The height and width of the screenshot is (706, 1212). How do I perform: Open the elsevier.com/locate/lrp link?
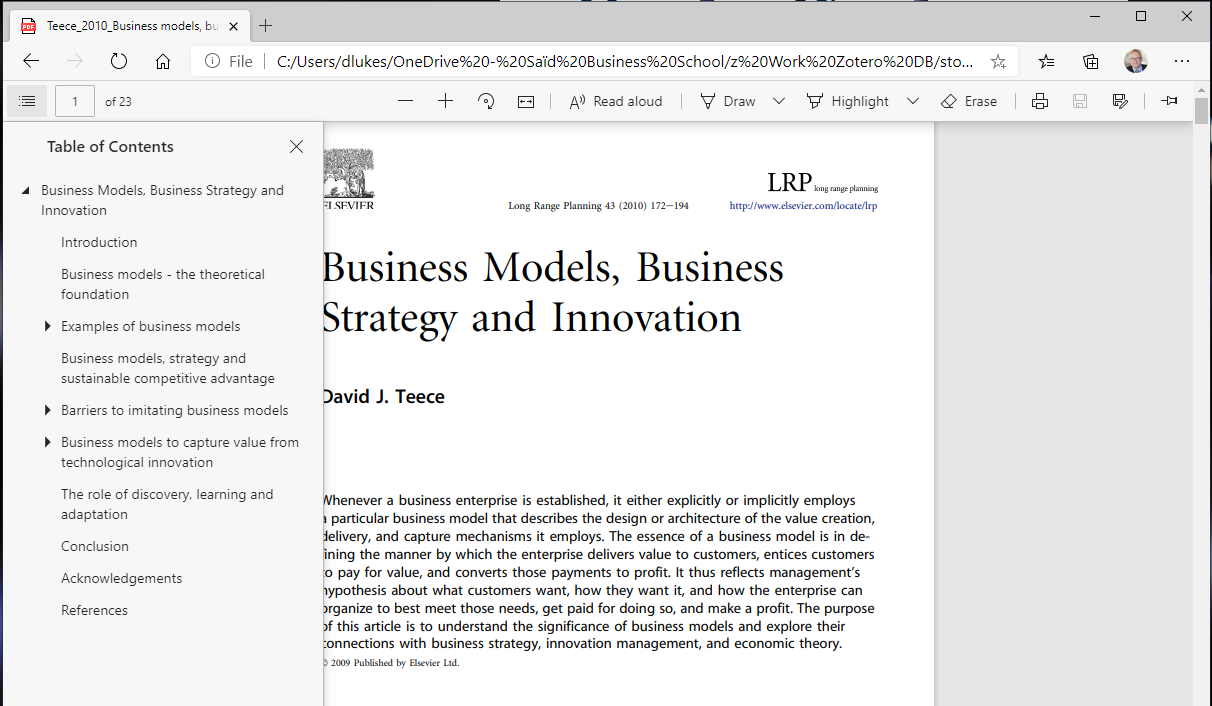pos(803,206)
